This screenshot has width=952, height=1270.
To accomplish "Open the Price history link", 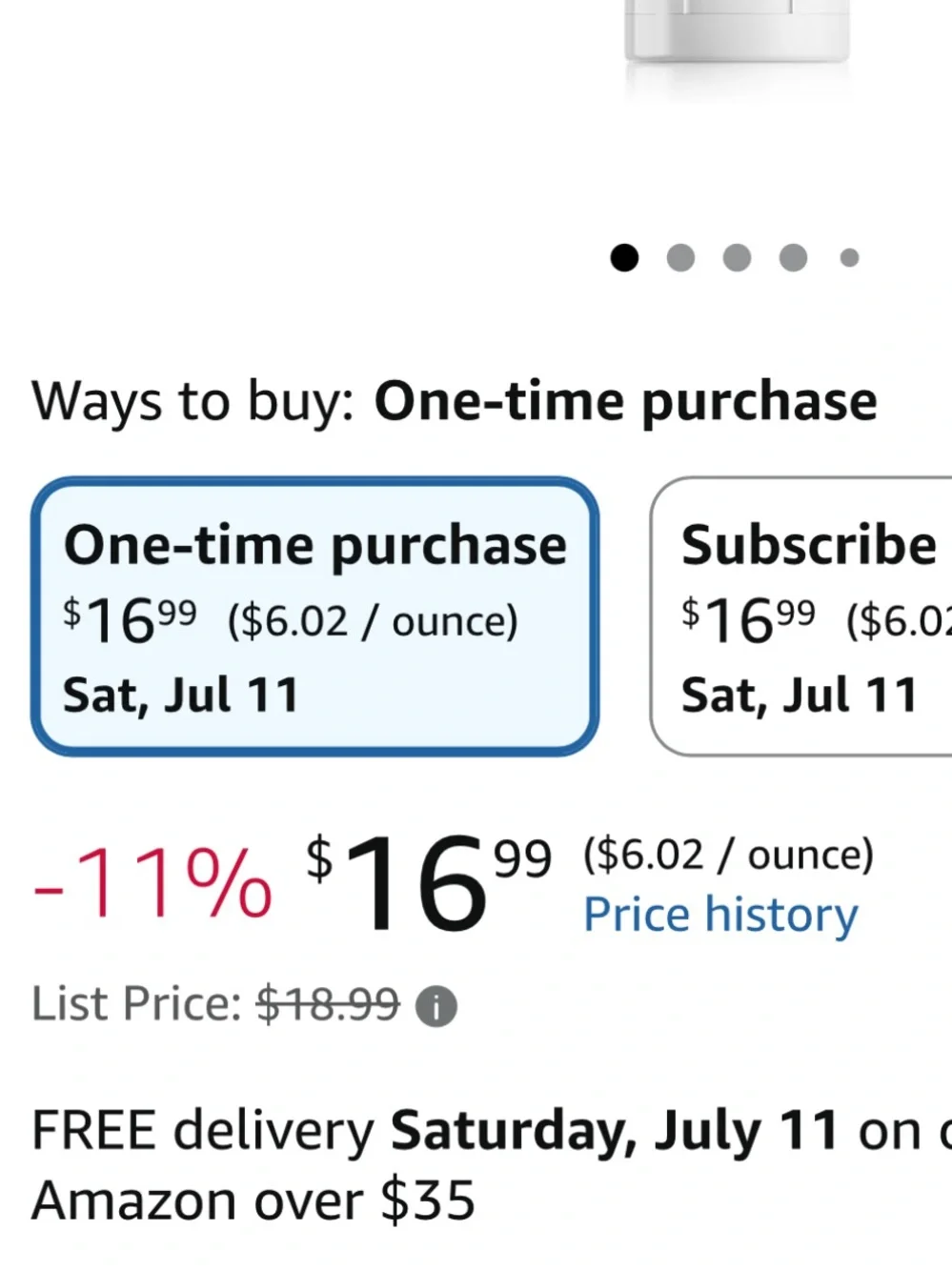I will pos(720,915).
